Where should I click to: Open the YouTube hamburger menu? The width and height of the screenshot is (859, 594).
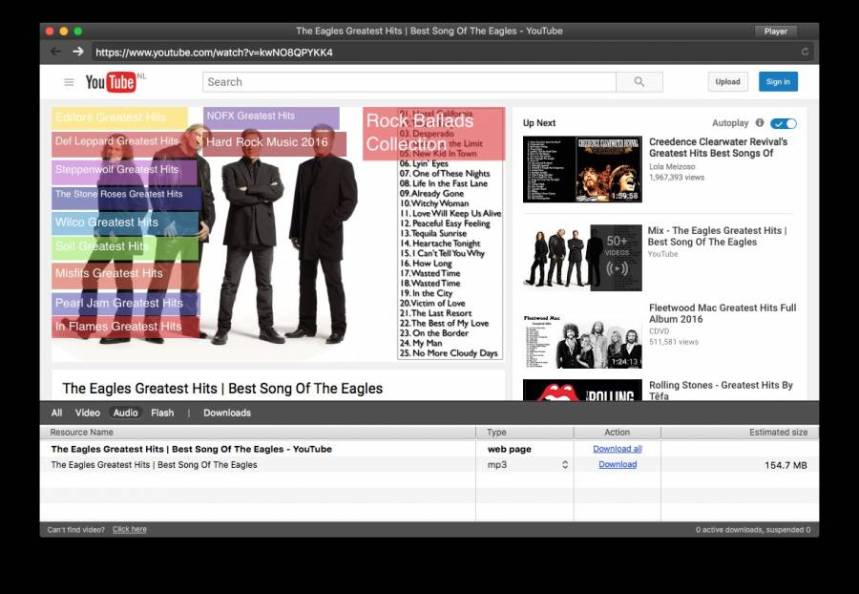tap(69, 82)
